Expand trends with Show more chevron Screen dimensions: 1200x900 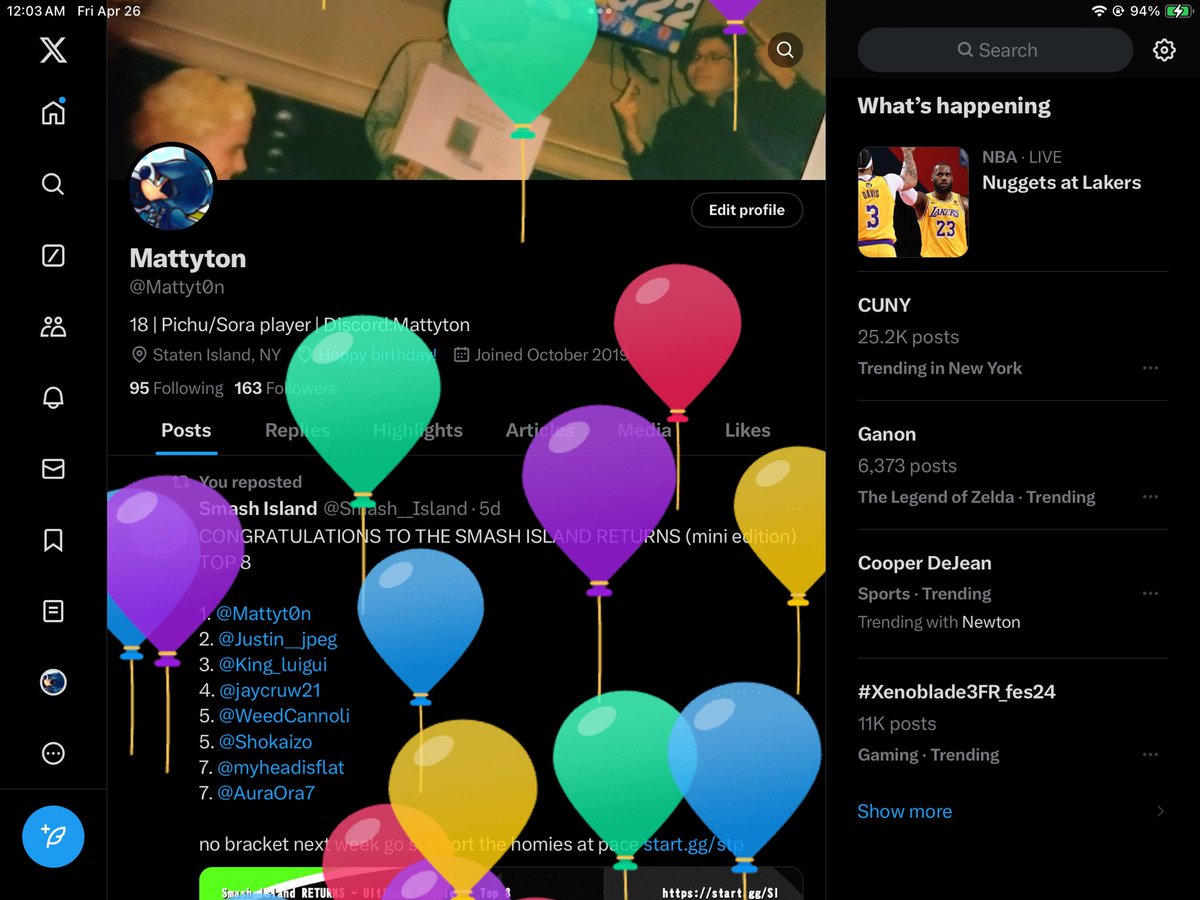click(x=1160, y=811)
